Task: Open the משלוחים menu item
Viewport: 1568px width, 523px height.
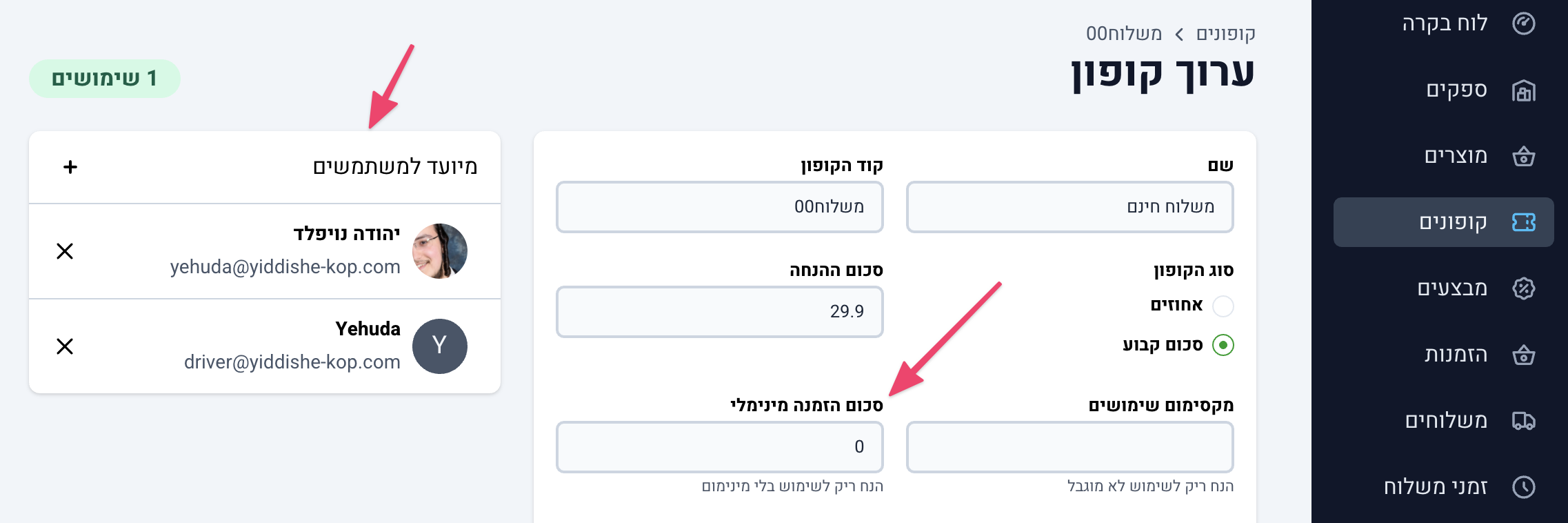Action: pyautogui.click(x=1446, y=420)
